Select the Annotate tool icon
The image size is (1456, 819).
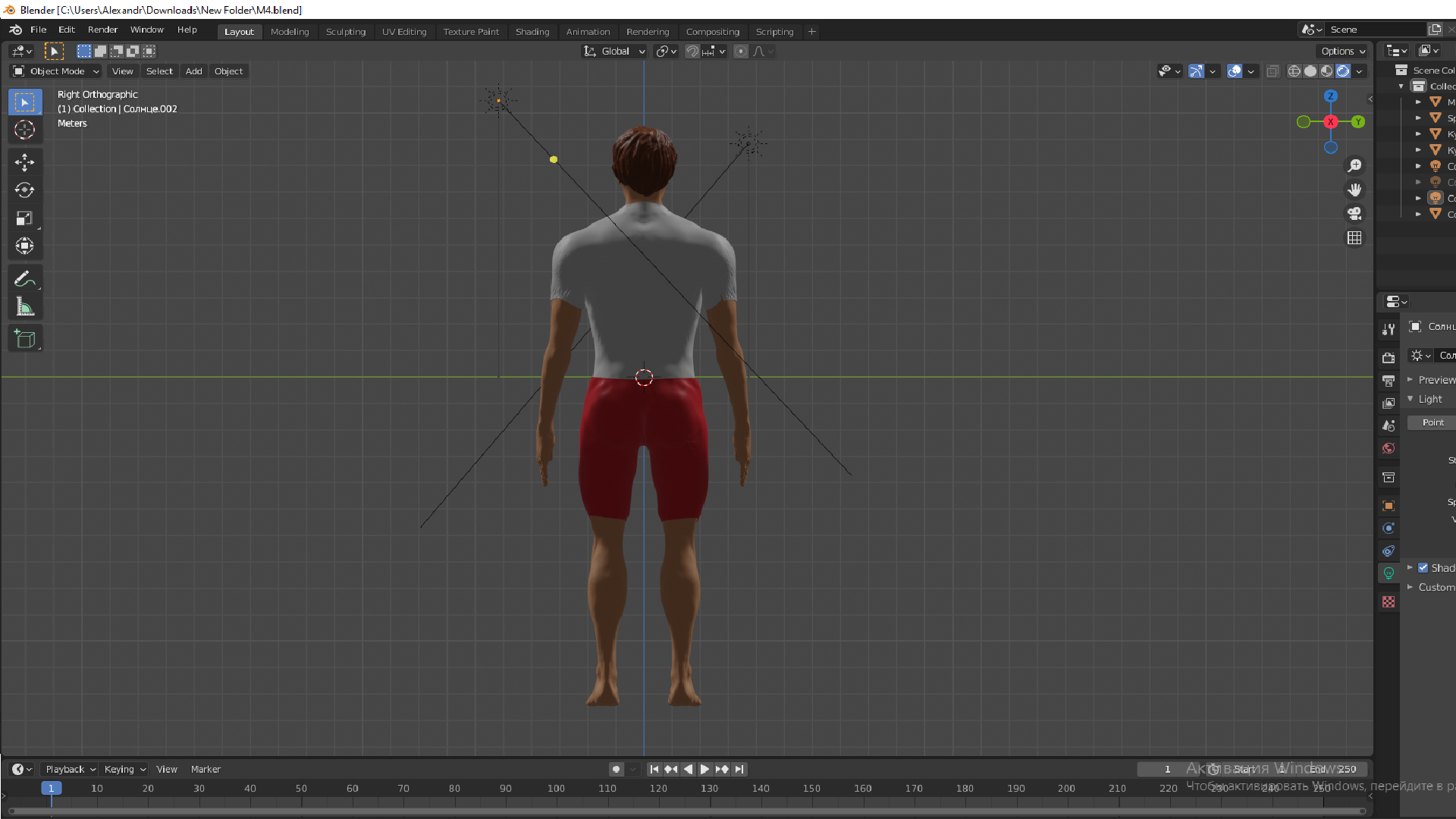(24, 278)
